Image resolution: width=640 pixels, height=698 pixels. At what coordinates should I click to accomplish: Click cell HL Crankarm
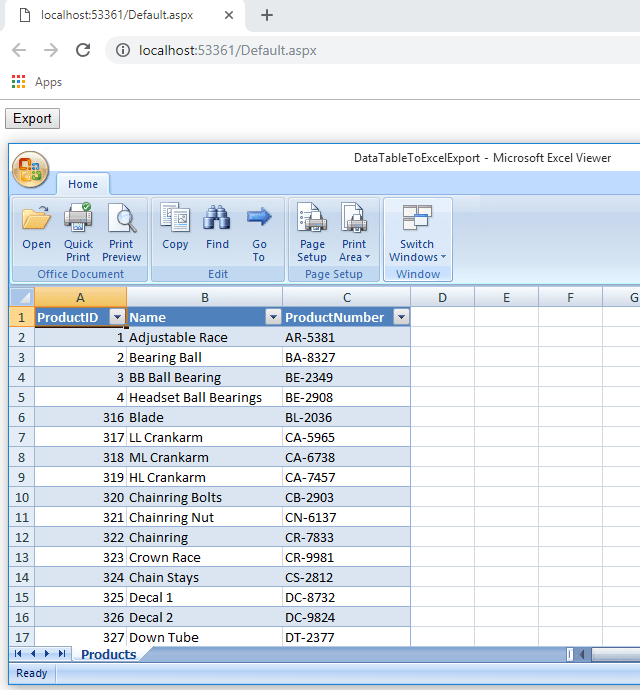[205, 477]
